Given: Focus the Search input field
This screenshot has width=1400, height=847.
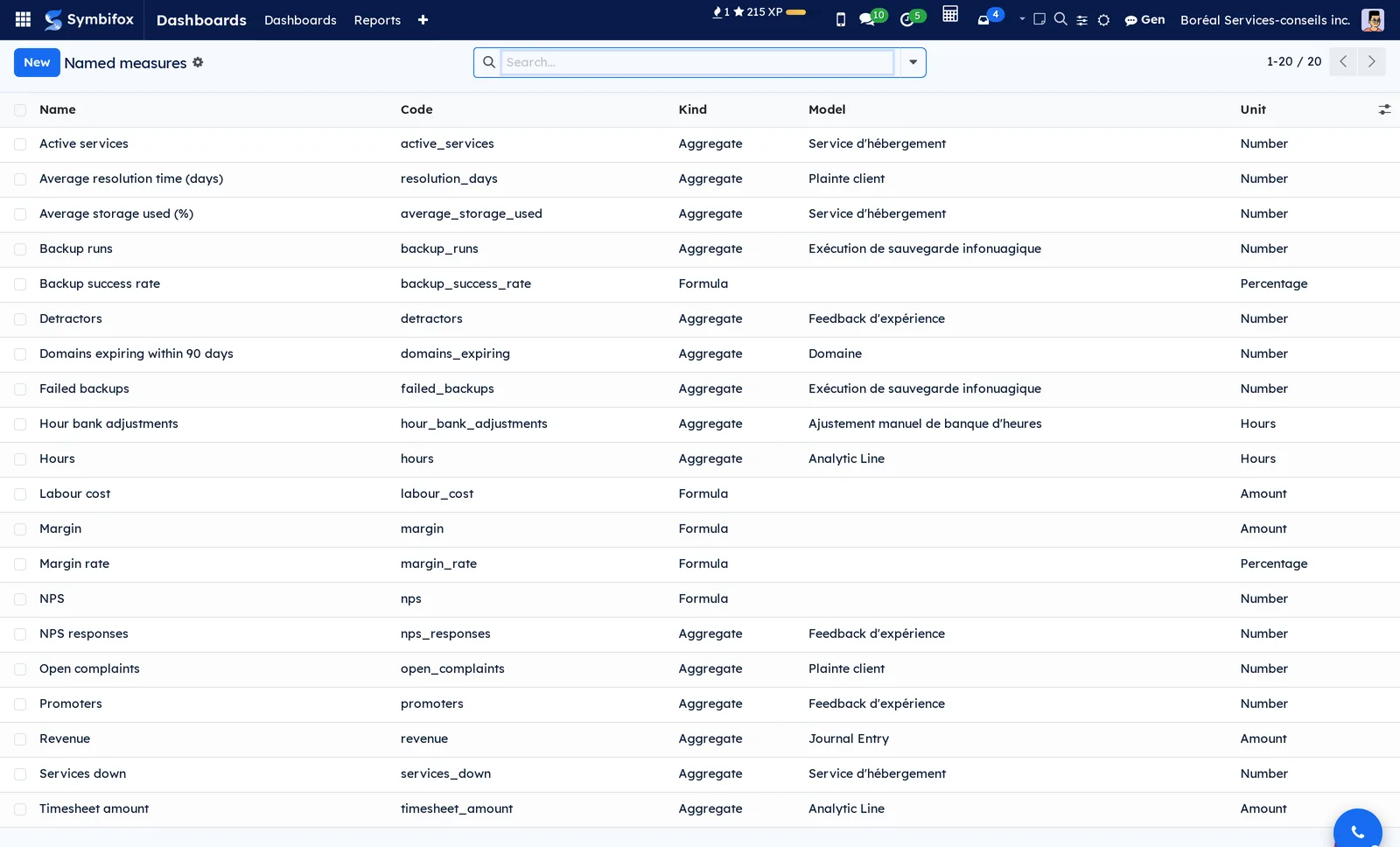Looking at the screenshot, I should tap(697, 62).
